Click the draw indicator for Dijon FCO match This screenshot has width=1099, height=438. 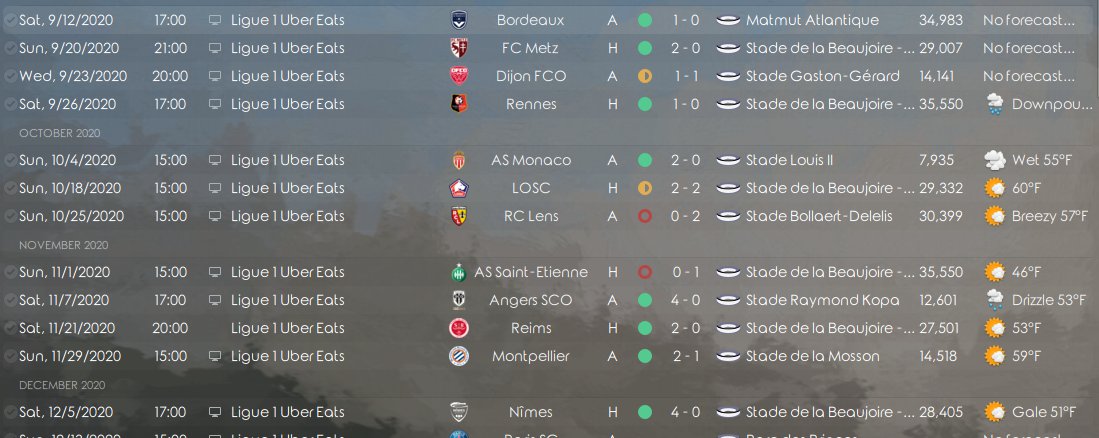pos(645,76)
